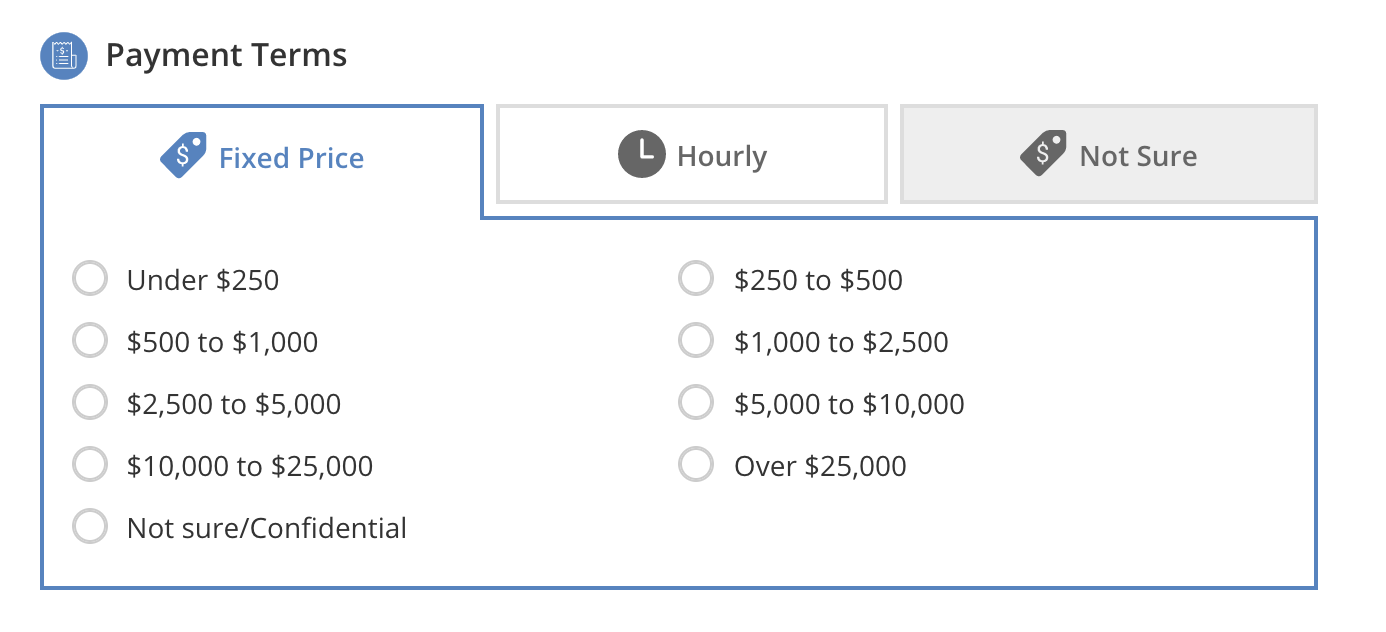Choose the $500 to $1,000 range
The height and width of the screenshot is (632, 1386).
tap(90, 341)
